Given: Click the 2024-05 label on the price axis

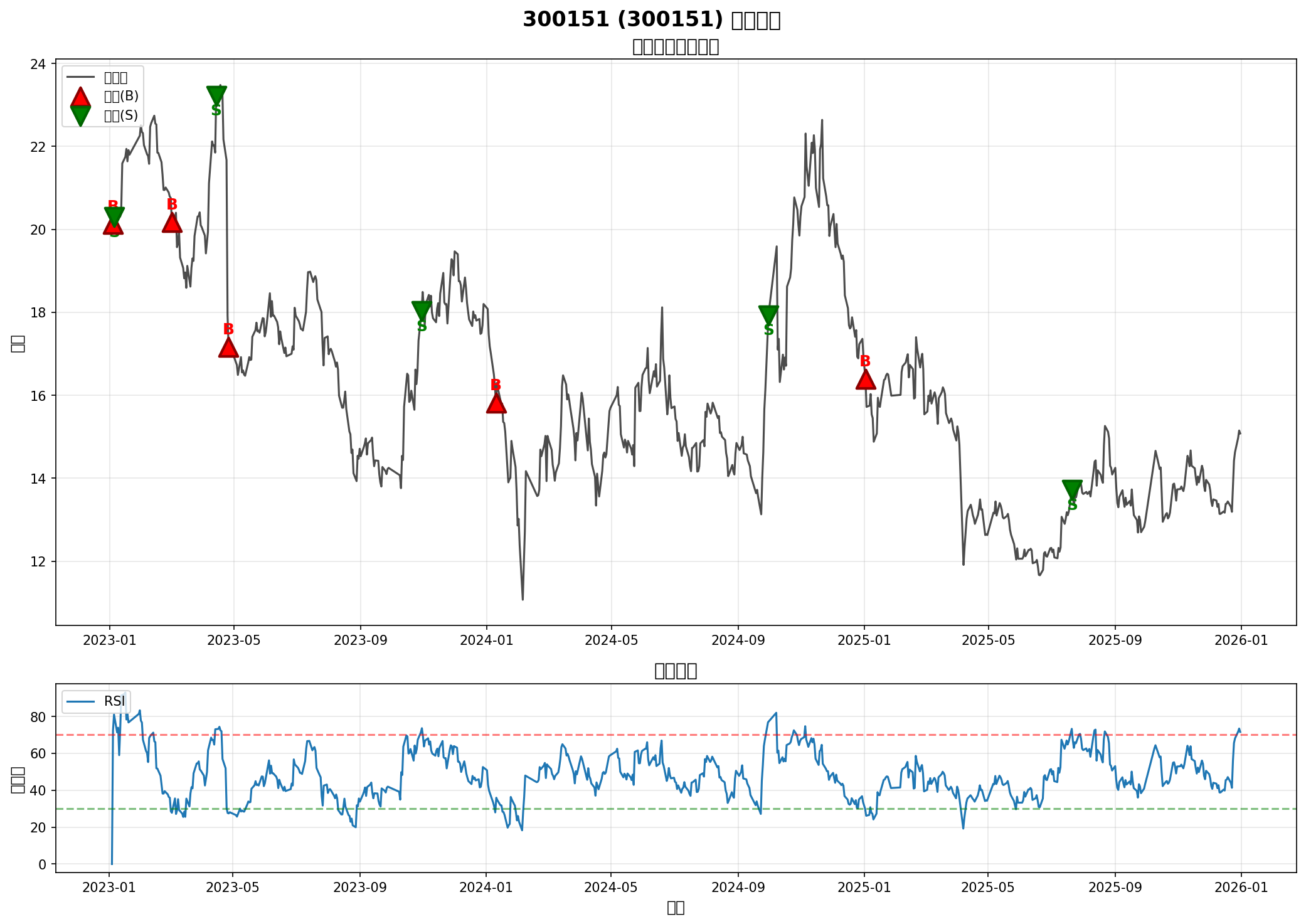Looking at the screenshot, I should point(610,640).
